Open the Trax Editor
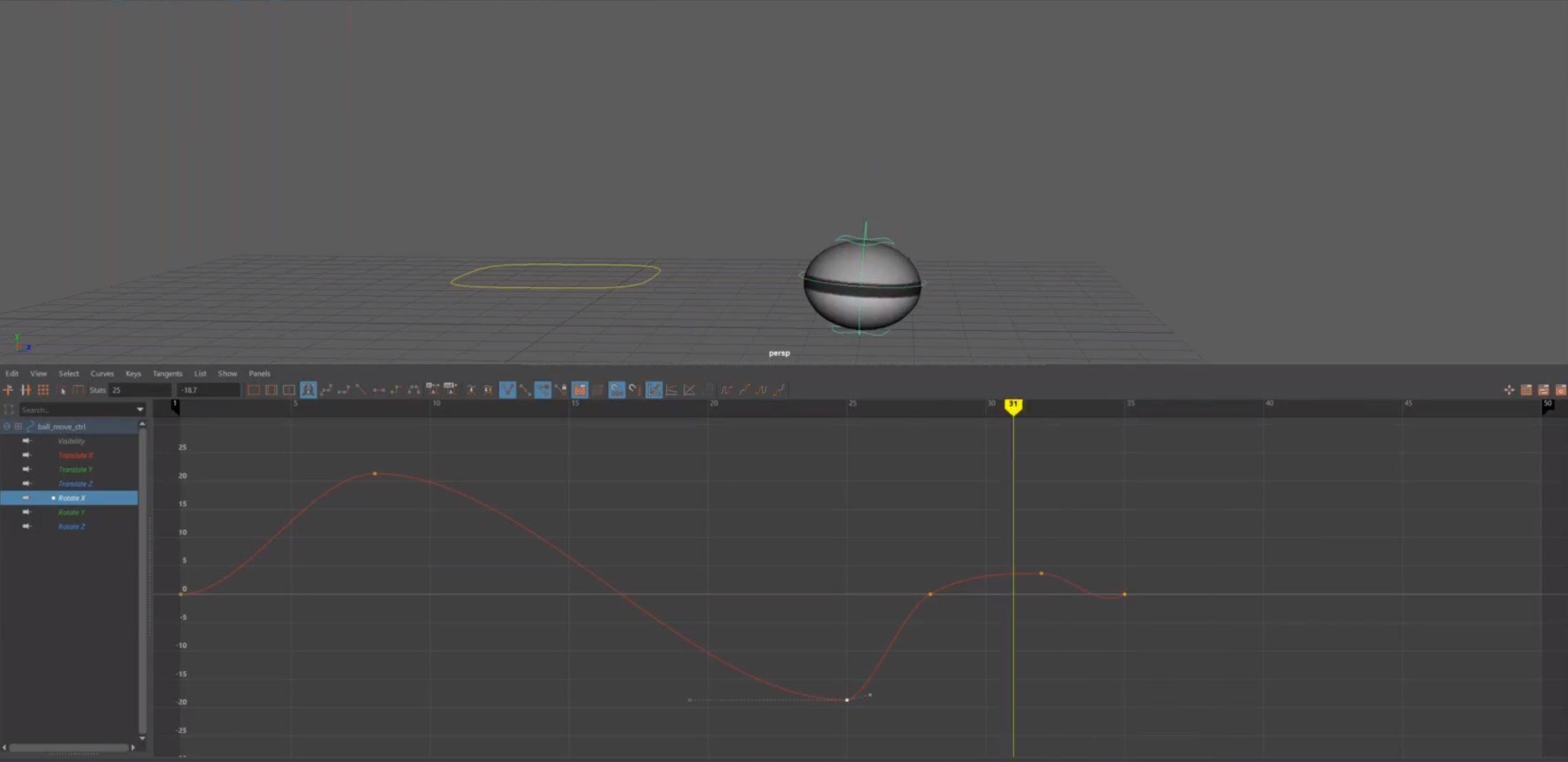This screenshot has width=1568, height=762. pos(1543,390)
